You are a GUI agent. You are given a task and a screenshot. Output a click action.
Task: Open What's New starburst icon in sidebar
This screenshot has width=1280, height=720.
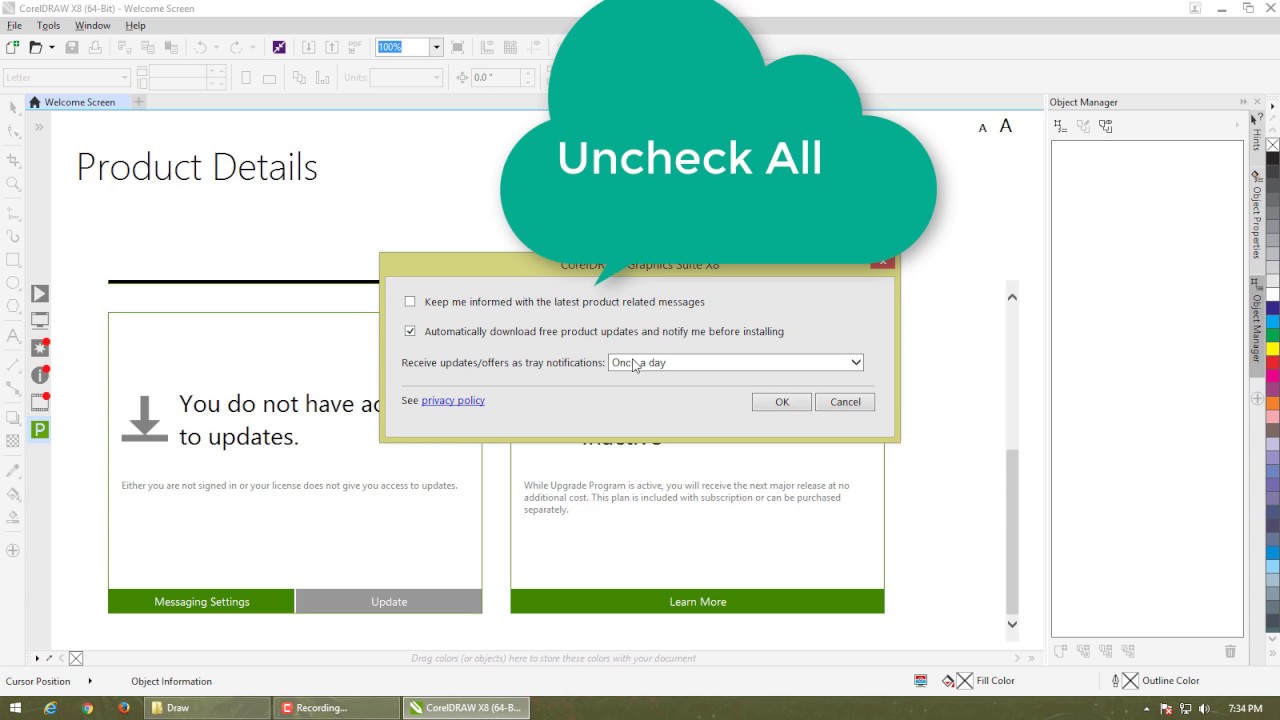[x=40, y=348]
